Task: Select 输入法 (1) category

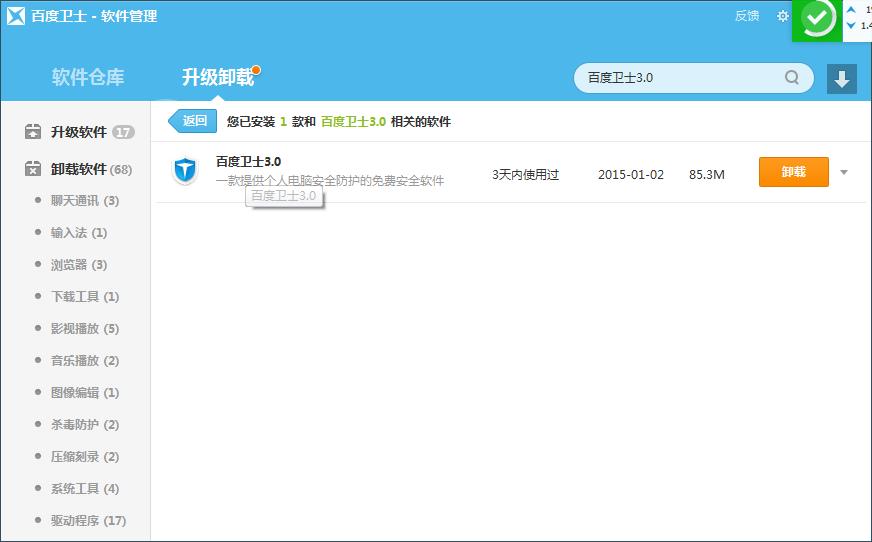Action: pos(78,232)
